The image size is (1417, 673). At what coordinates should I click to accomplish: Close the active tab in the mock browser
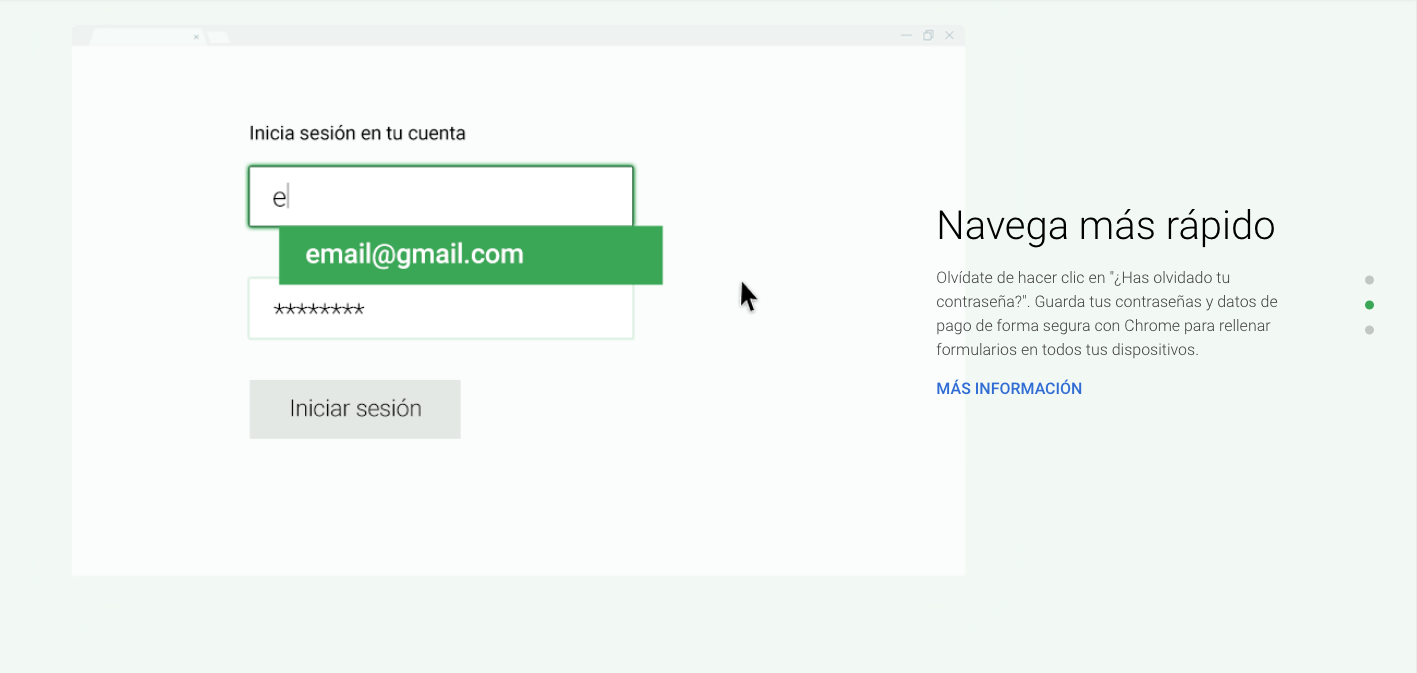click(196, 37)
